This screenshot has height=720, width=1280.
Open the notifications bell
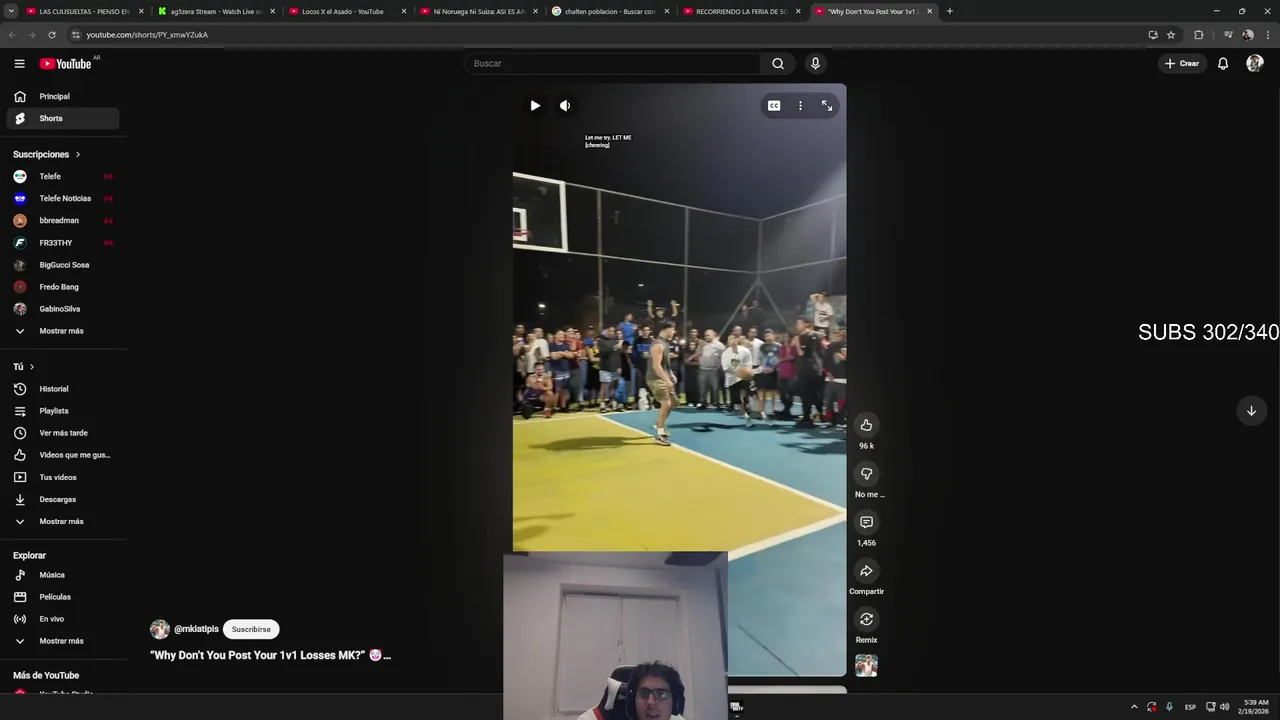pyautogui.click(x=1222, y=64)
